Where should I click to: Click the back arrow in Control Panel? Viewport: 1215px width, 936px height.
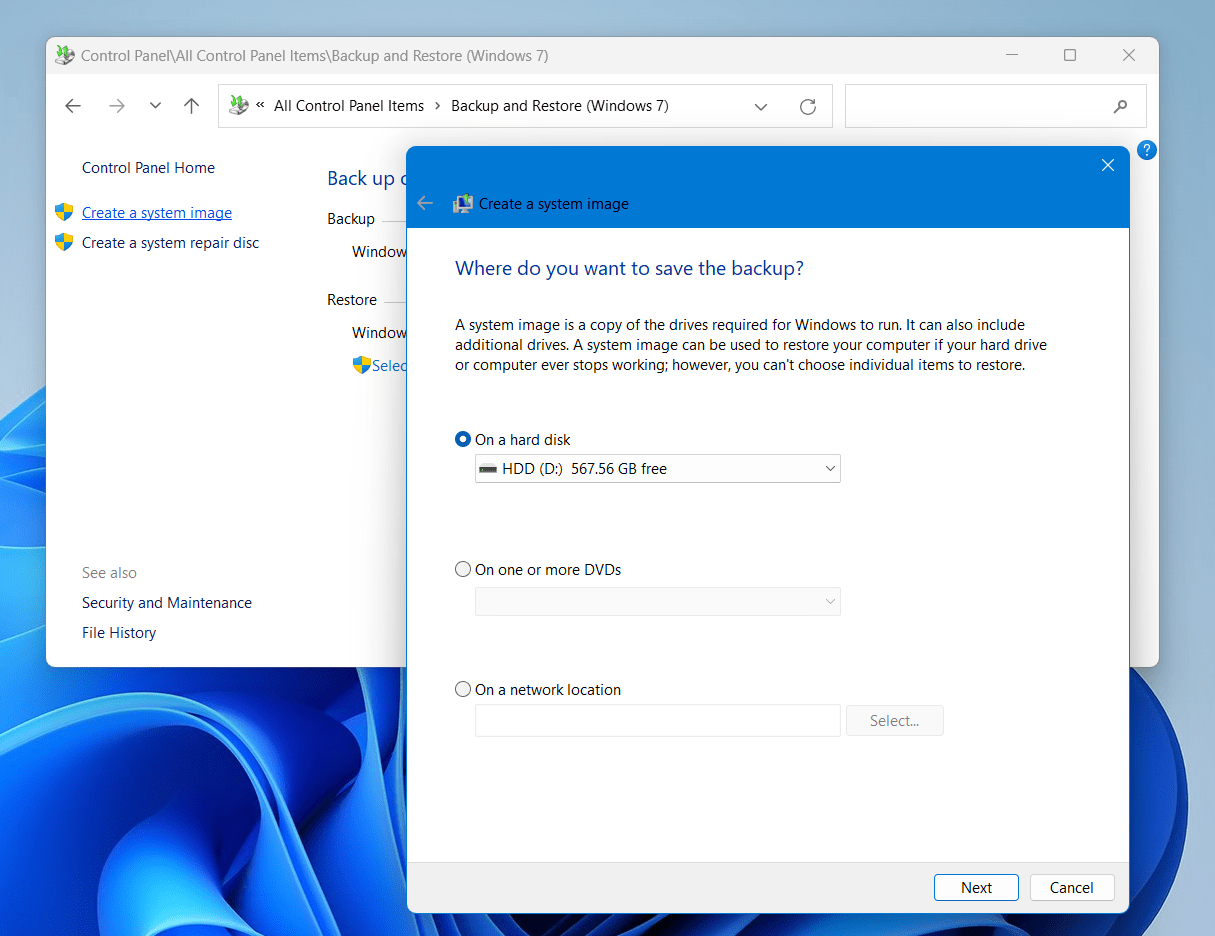click(73, 106)
